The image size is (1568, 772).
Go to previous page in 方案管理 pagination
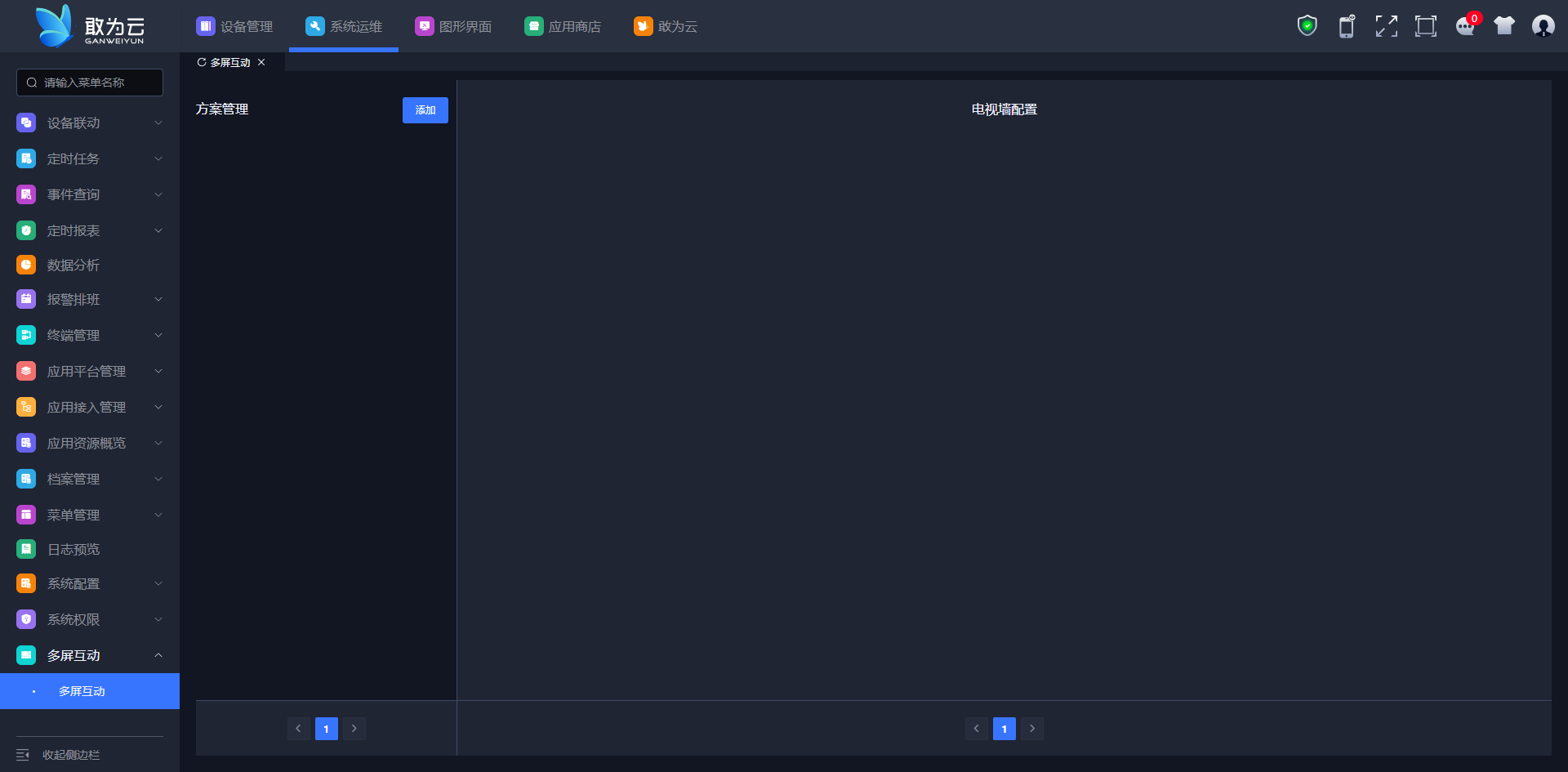[298, 729]
